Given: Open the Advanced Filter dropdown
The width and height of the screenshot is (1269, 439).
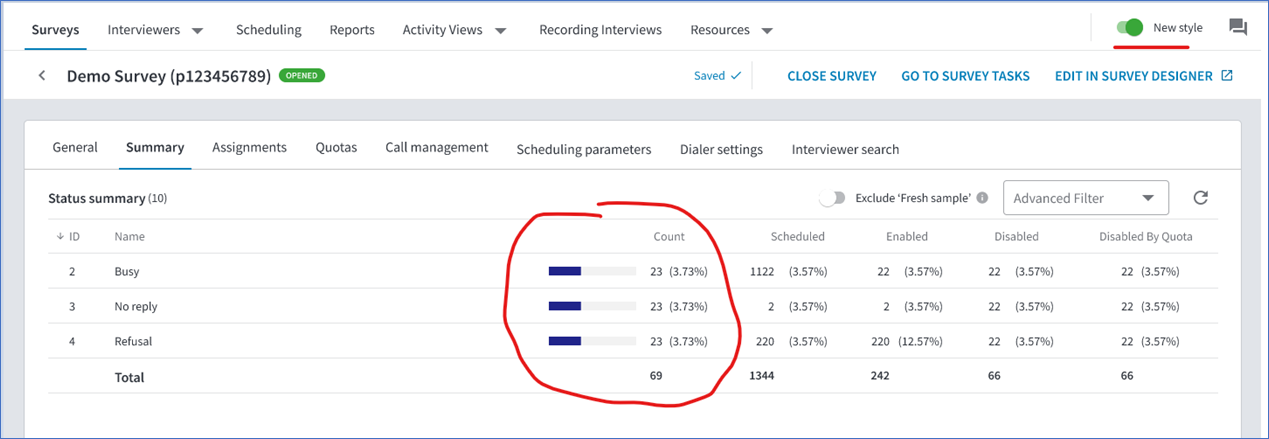Looking at the screenshot, I should (x=1085, y=198).
